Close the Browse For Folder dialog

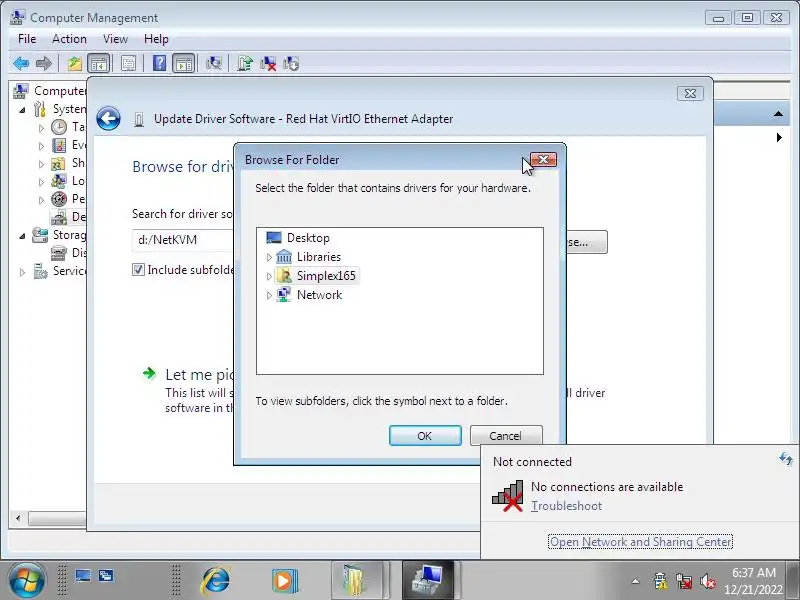543,160
